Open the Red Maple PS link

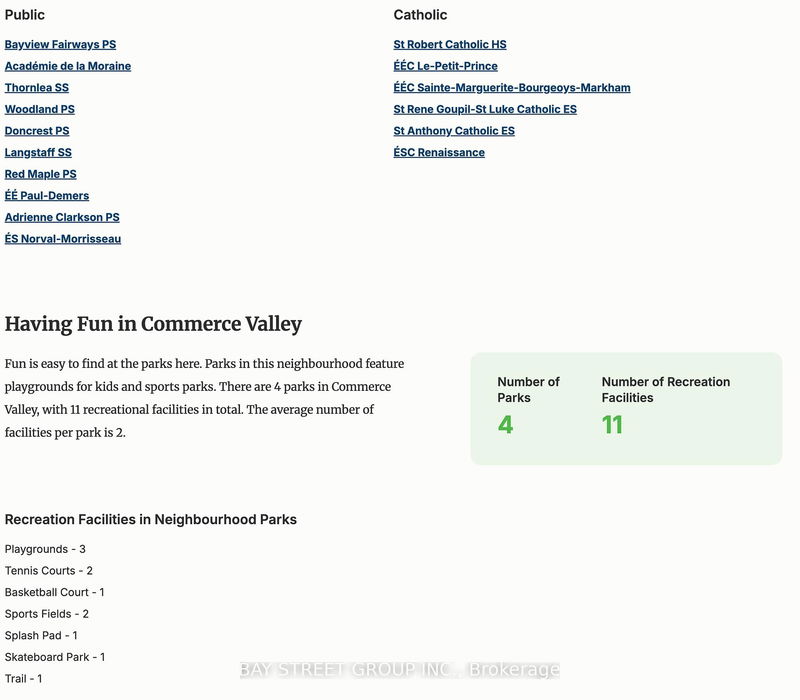(x=40, y=174)
